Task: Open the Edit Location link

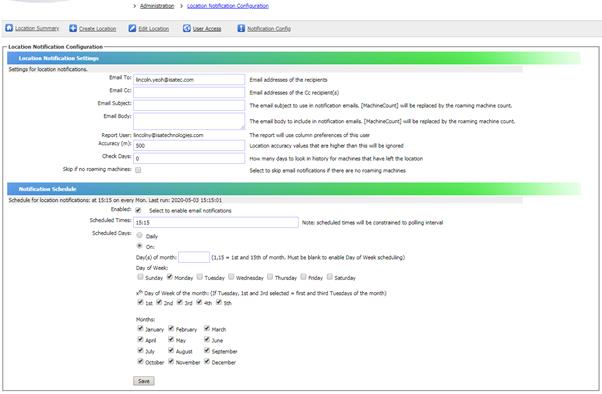Action: (154, 28)
